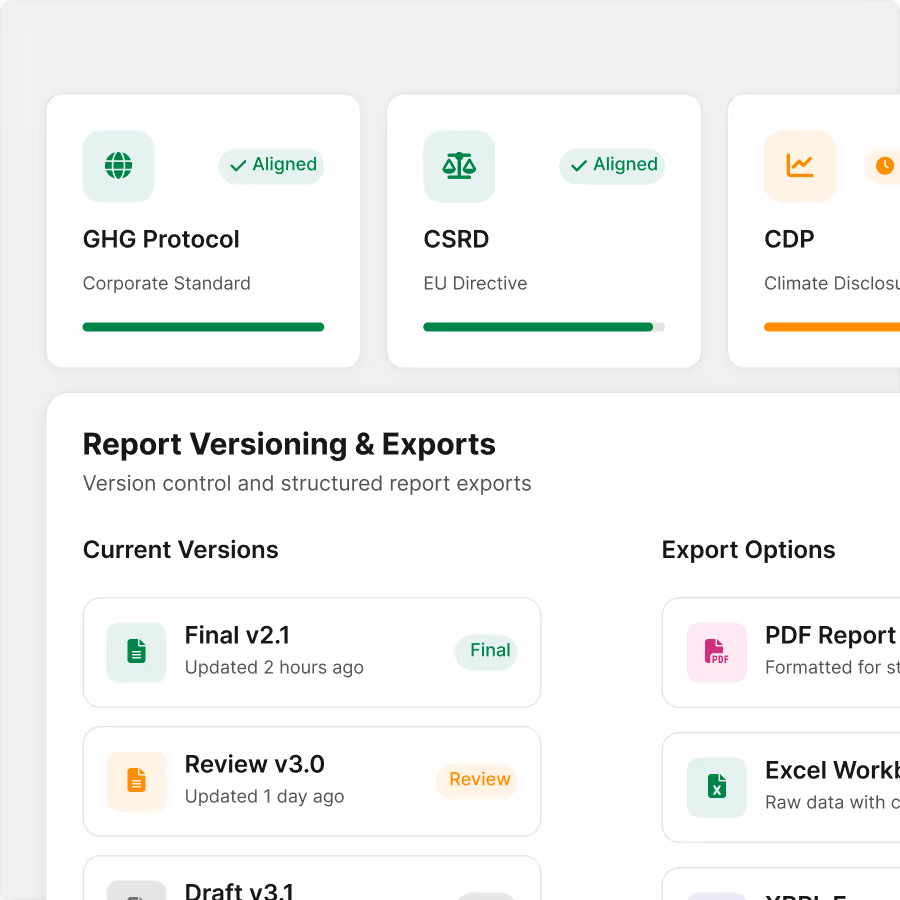The height and width of the screenshot is (900, 900).
Task: Click the Version control and structured report exports text
Action: point(307,484)
